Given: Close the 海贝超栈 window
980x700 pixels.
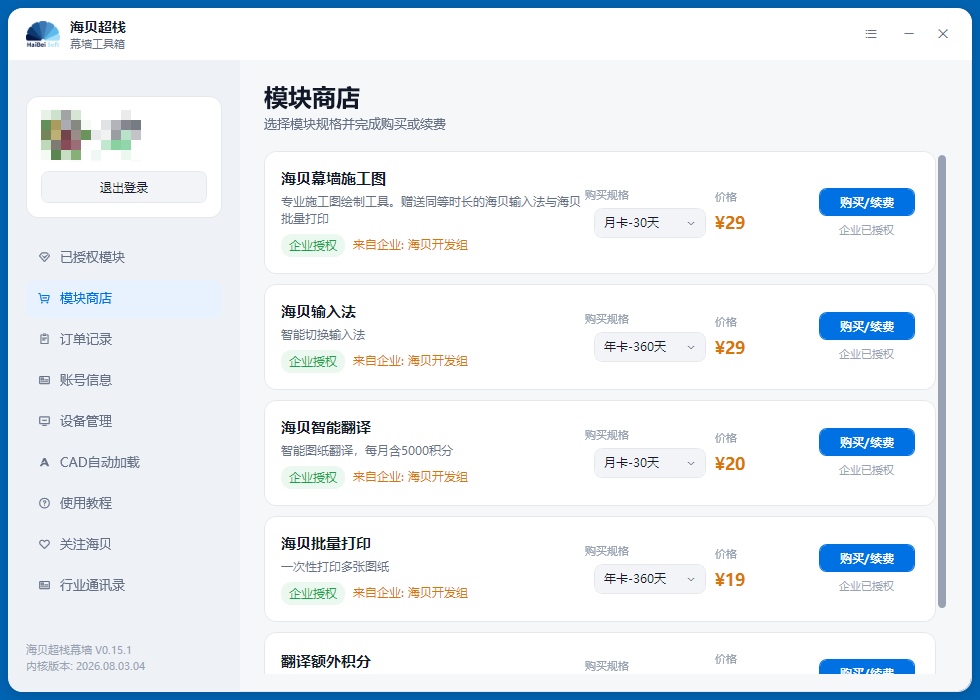Looking at the screenshot, I should point(943,34).
